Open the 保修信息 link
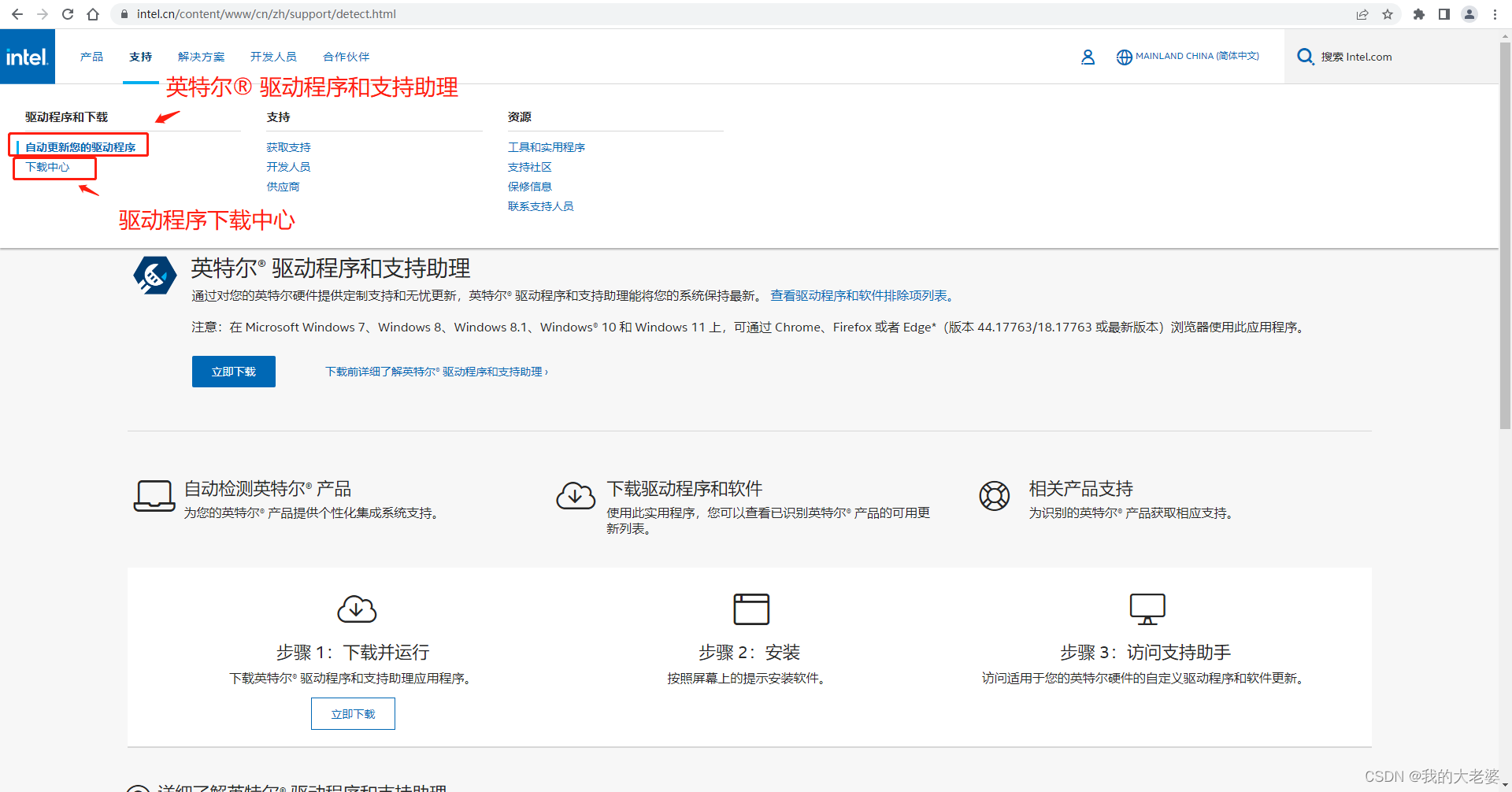This screenshot has width=1512, height=792. click(x=530, y=187)
